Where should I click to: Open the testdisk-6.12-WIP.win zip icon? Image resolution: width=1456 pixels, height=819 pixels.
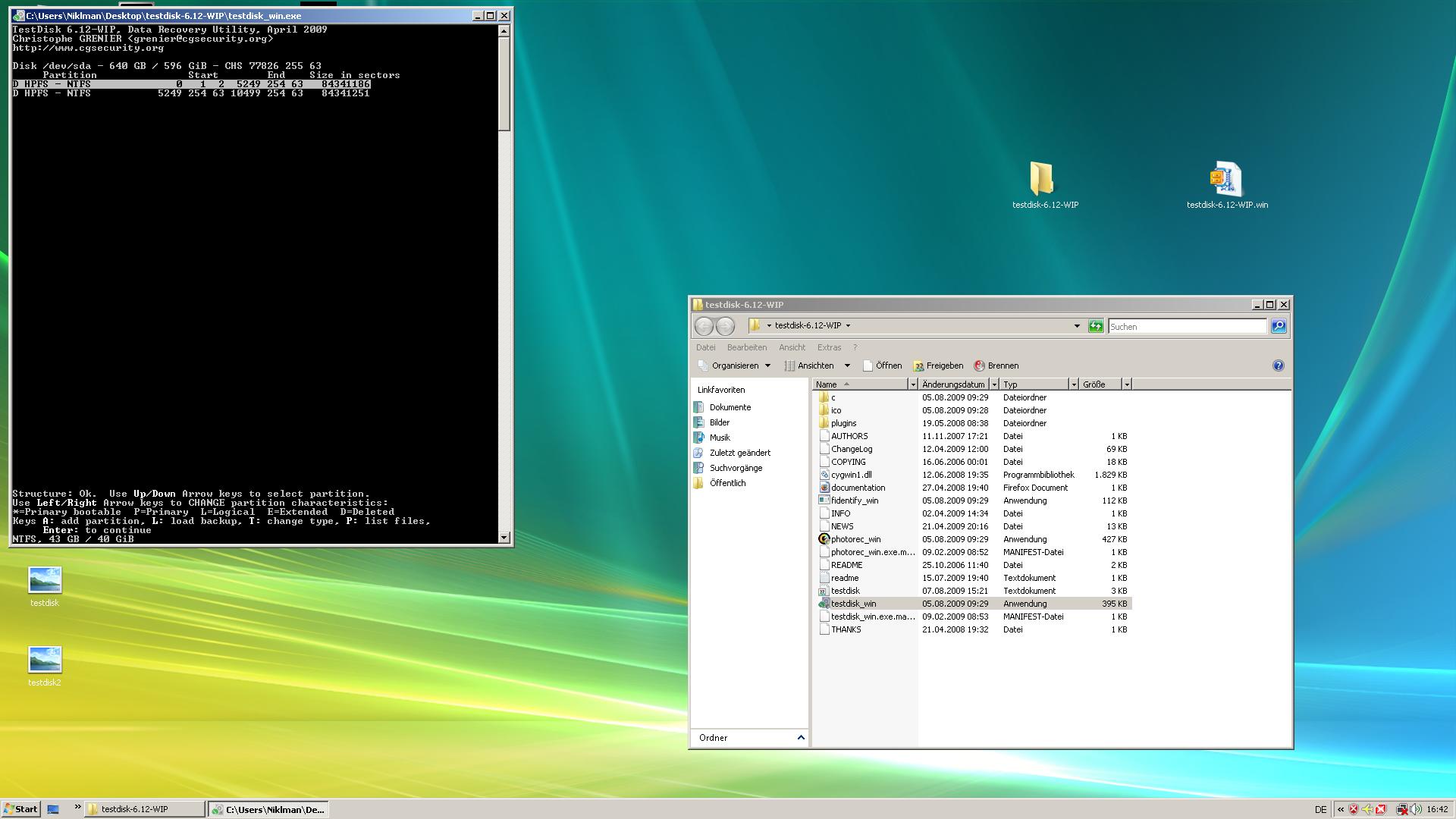pos(1226,180)
